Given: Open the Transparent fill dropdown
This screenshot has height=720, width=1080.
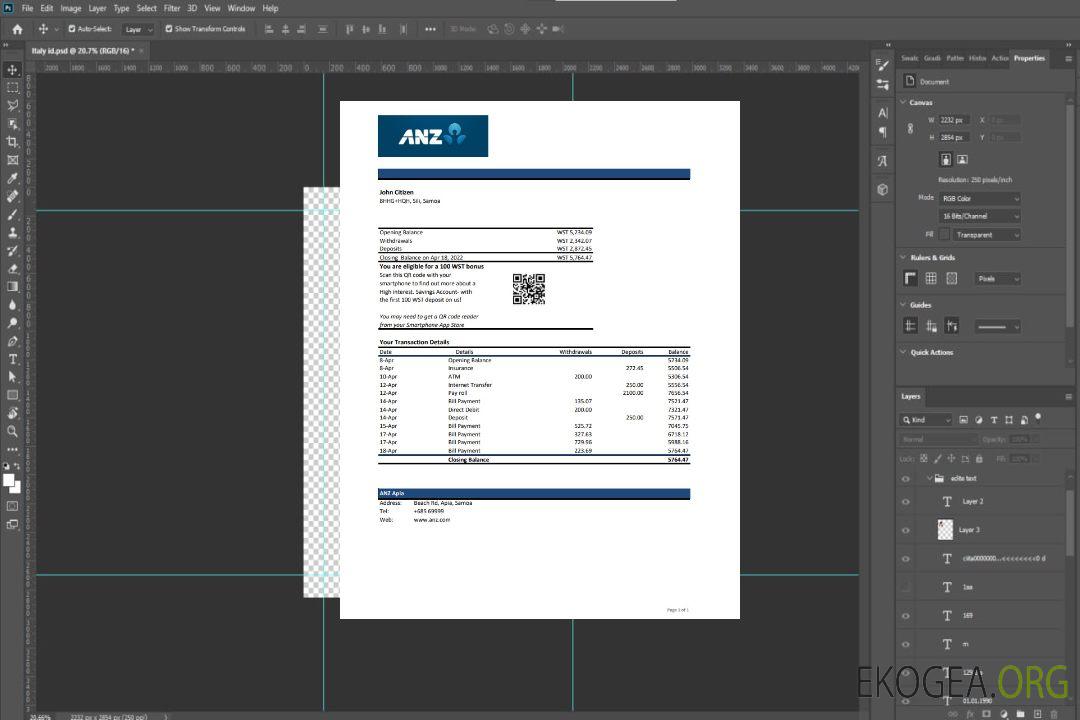Looking at the screenshot, I should 986,235.
